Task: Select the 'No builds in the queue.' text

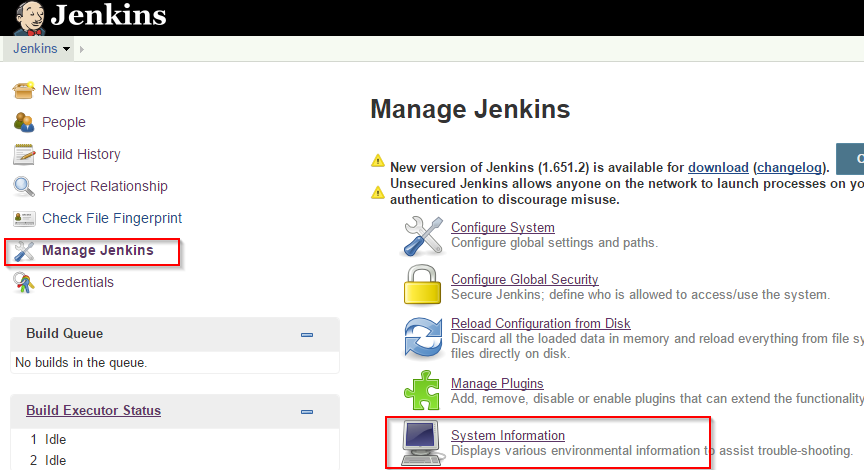Action: point(81,363)
